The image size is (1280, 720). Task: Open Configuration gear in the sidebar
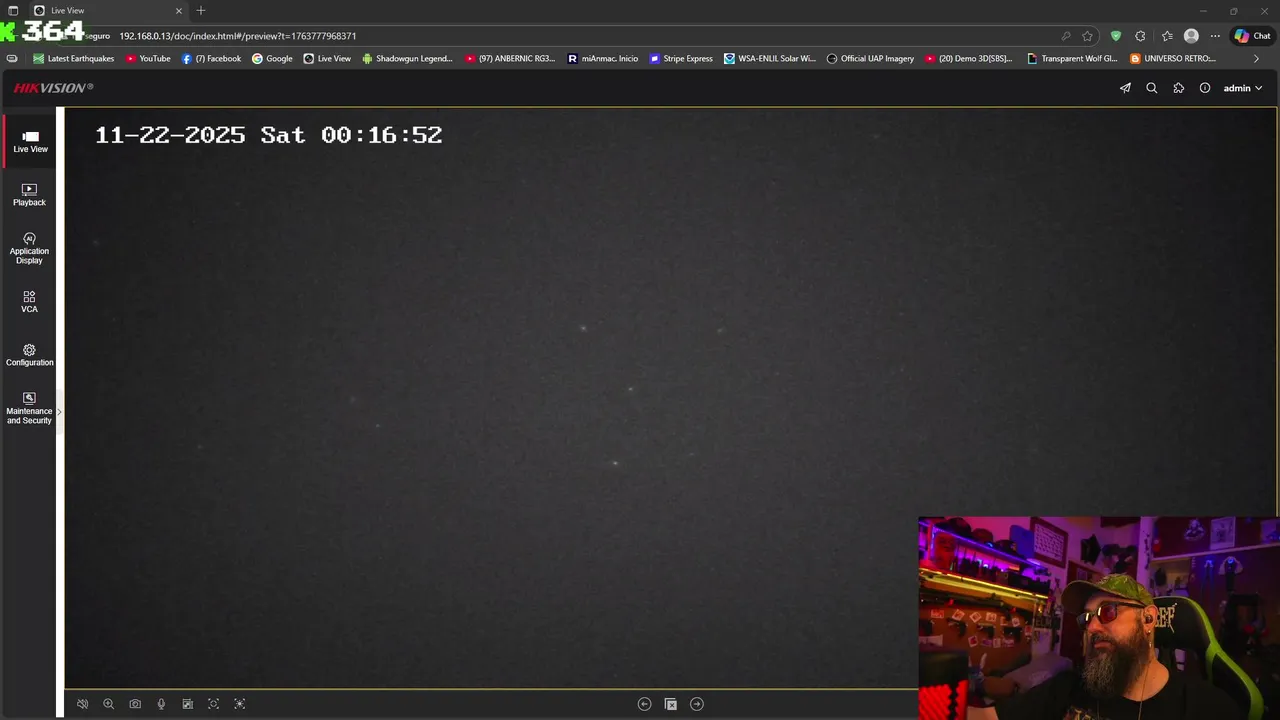pos(30,355)
